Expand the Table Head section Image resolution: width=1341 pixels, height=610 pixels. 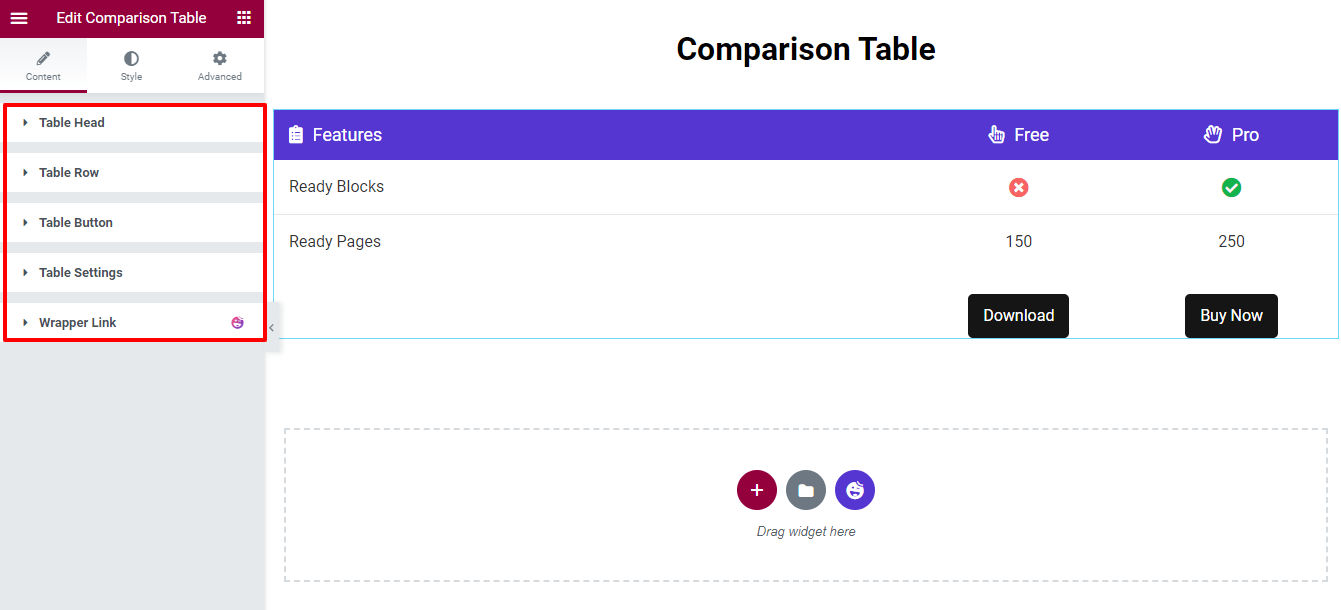[x=70, y=122]
